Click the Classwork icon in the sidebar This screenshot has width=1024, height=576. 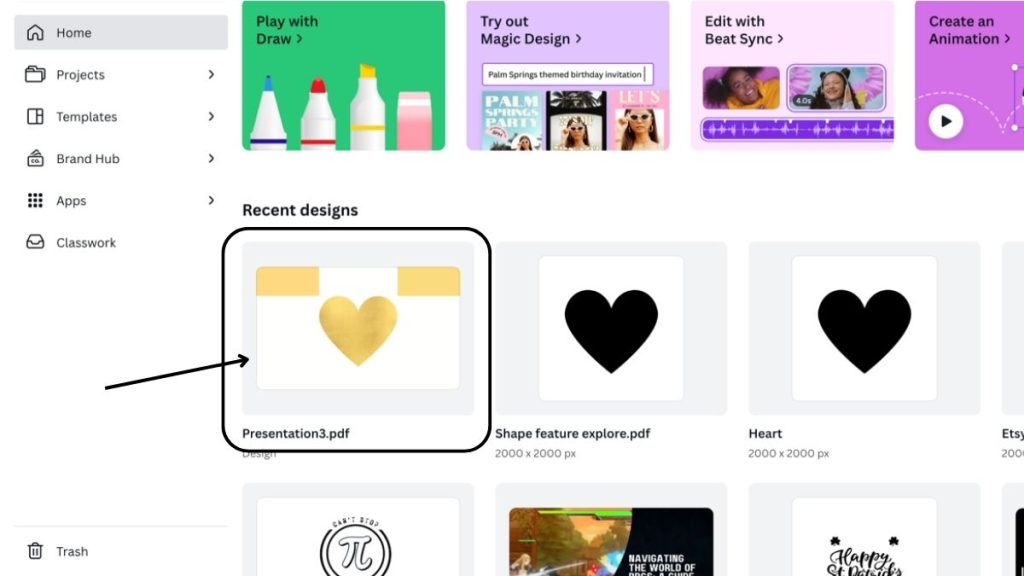coord(35,242)
